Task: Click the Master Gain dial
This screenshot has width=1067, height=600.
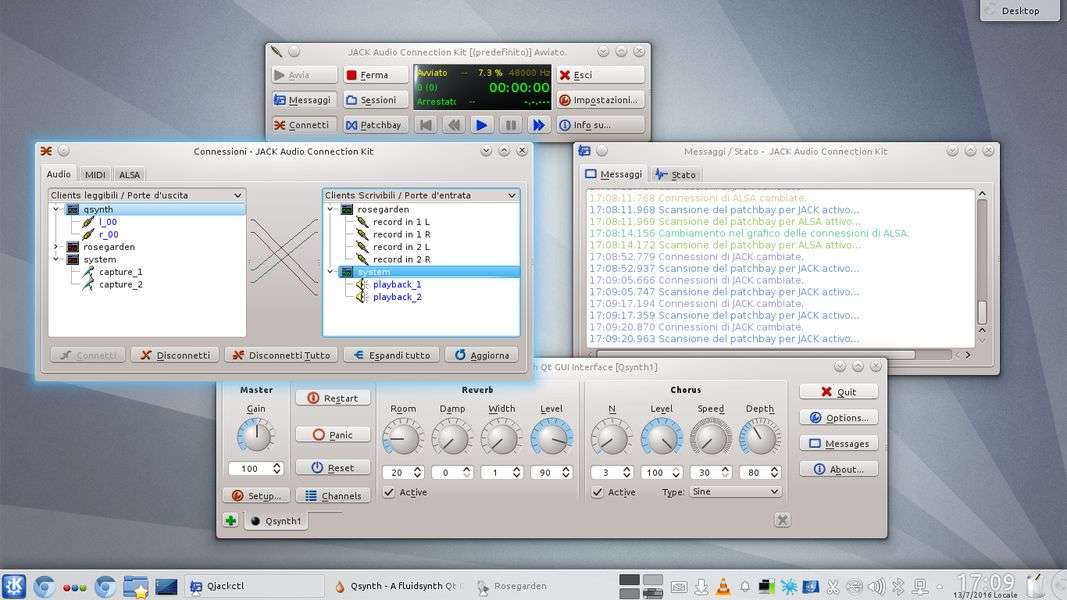Action: click(x=256, y=436)
